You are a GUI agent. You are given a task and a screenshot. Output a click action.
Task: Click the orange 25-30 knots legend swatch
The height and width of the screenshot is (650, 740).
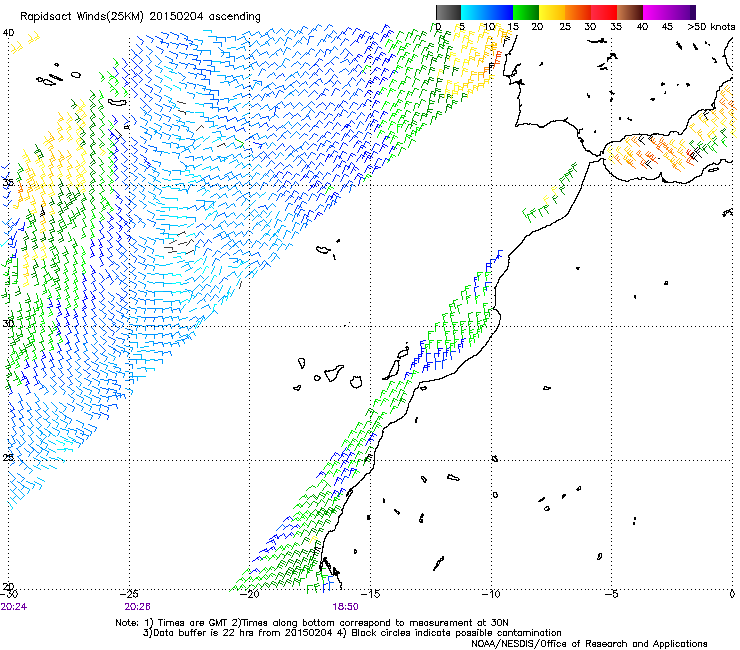click(x=578, y=12)
